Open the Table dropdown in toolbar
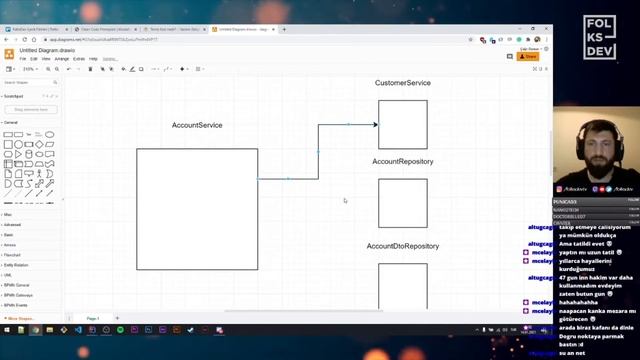640x360 pixels. click(x=200, y=69)
